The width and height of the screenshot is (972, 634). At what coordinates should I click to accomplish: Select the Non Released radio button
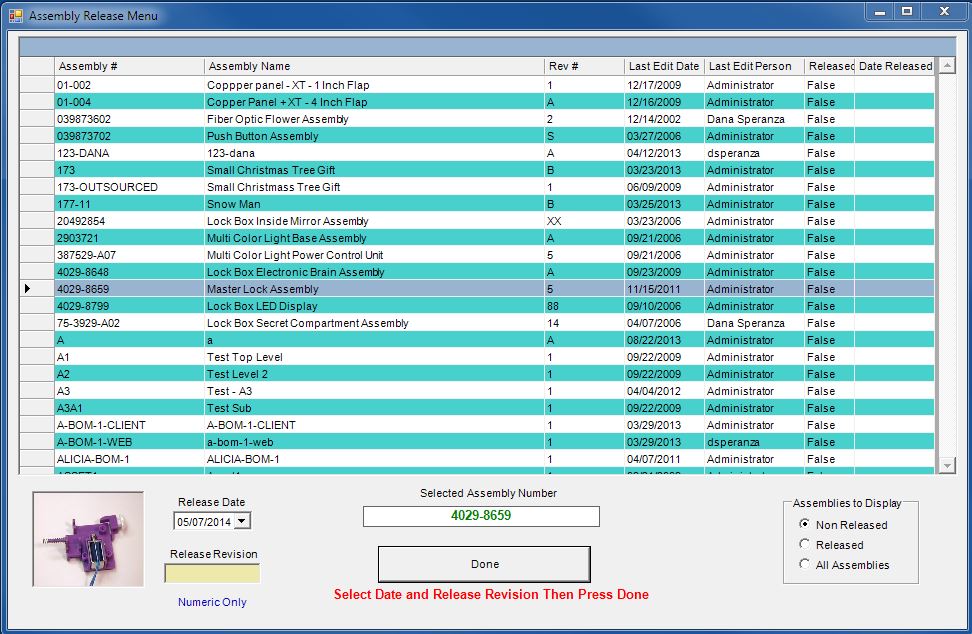804,524
